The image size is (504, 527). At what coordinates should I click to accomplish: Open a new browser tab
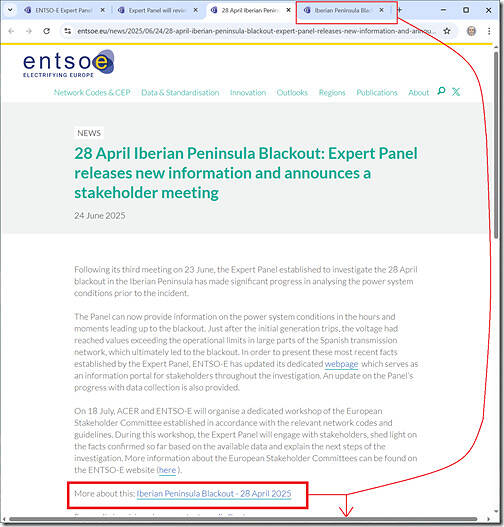point(400,10)
